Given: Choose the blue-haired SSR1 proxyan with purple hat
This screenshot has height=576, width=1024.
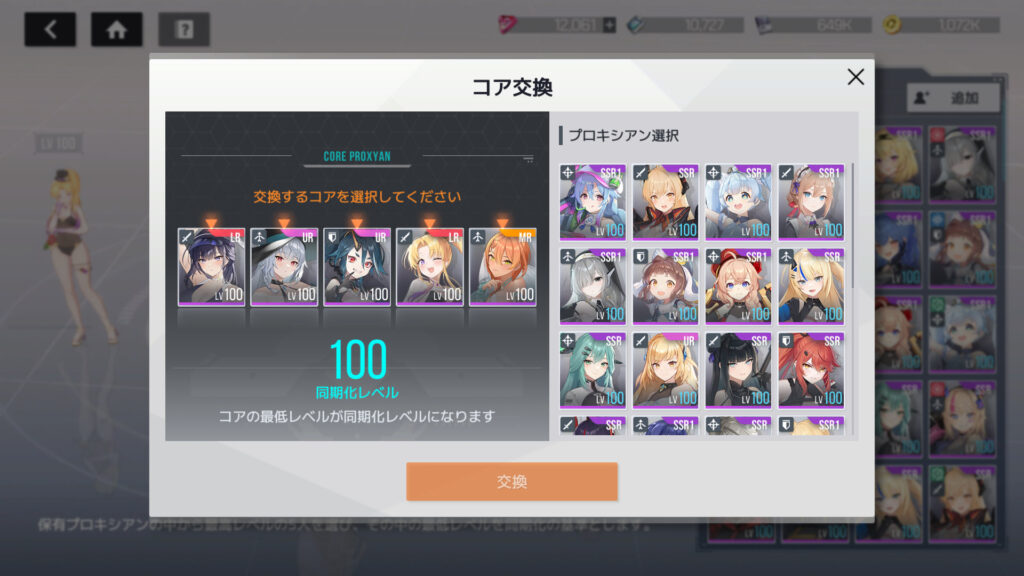Looking at the screenshot, I should click(x=592, y=202).
